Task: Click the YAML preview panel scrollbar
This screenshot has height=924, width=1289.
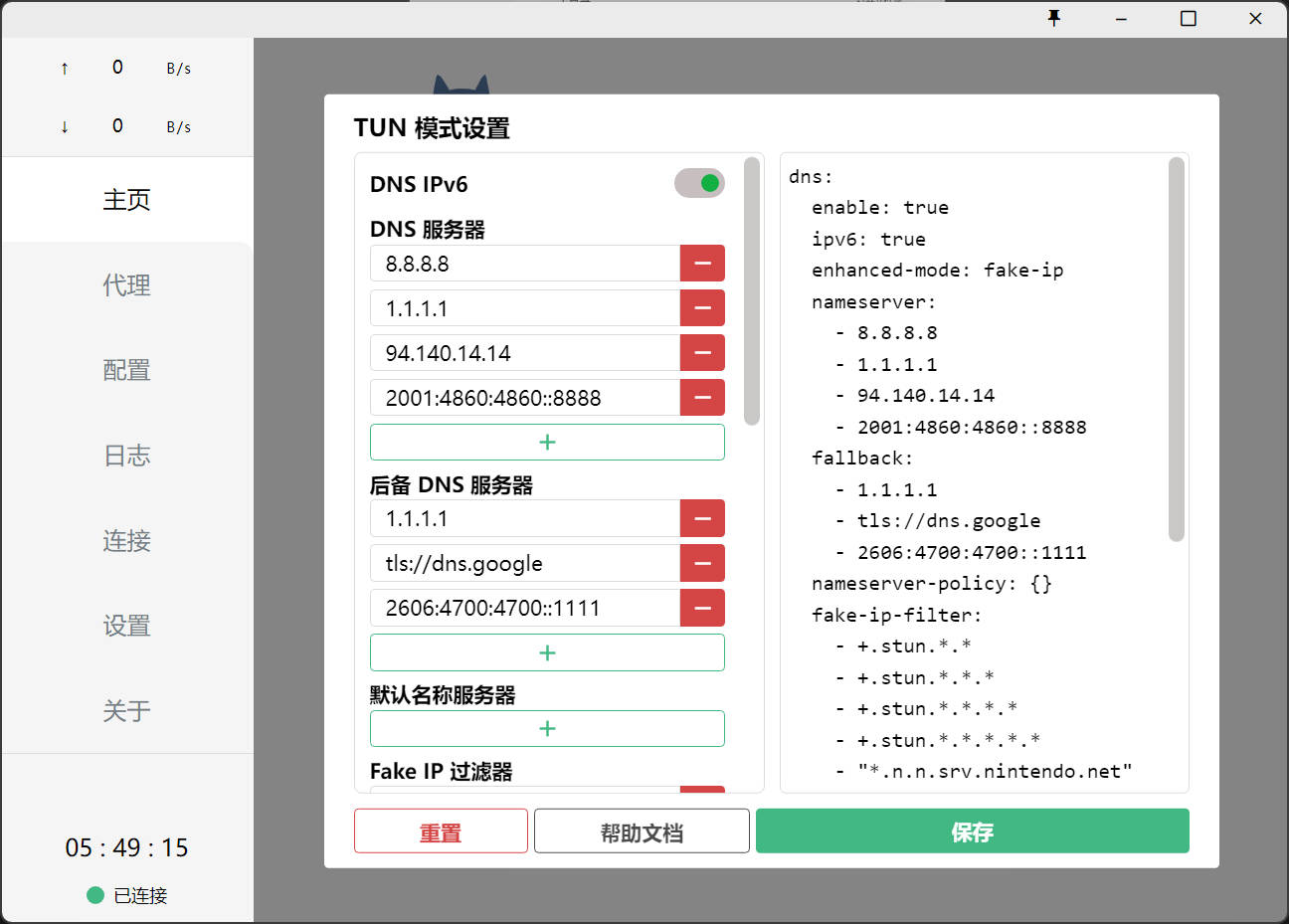Action: [x=1177, y=349]
